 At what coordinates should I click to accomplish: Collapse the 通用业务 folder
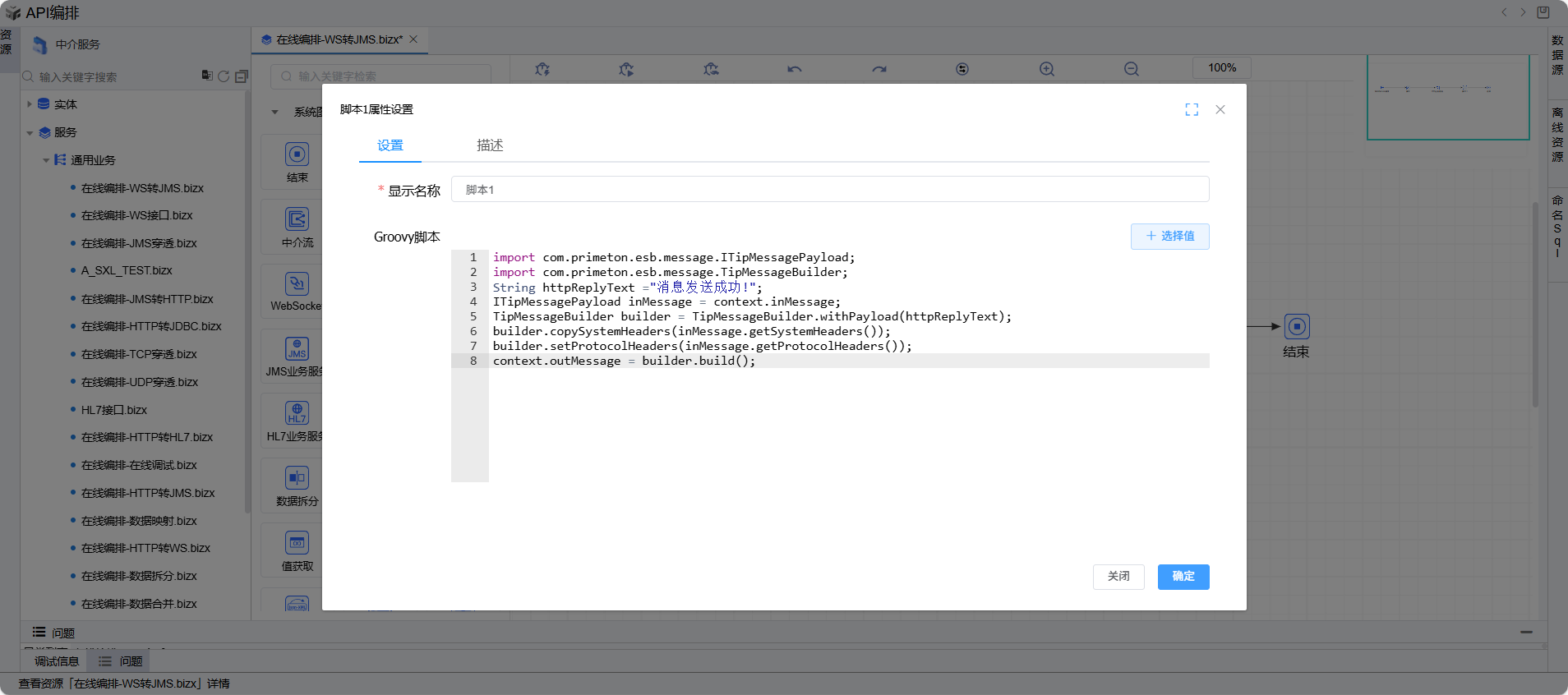coord(46,160)
